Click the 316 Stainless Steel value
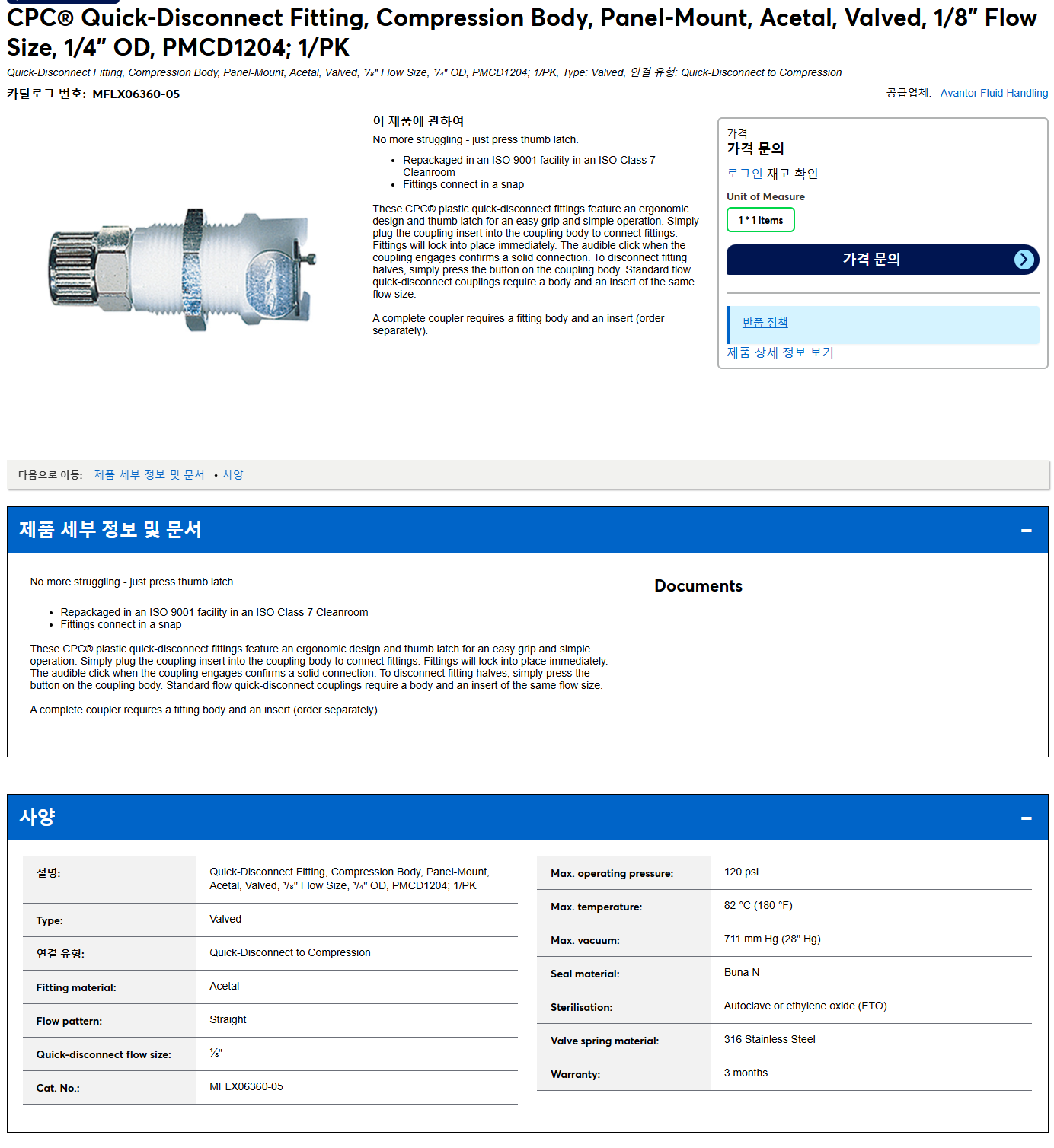This screenshot has width=1054, height=1148. coord(769,1040)
